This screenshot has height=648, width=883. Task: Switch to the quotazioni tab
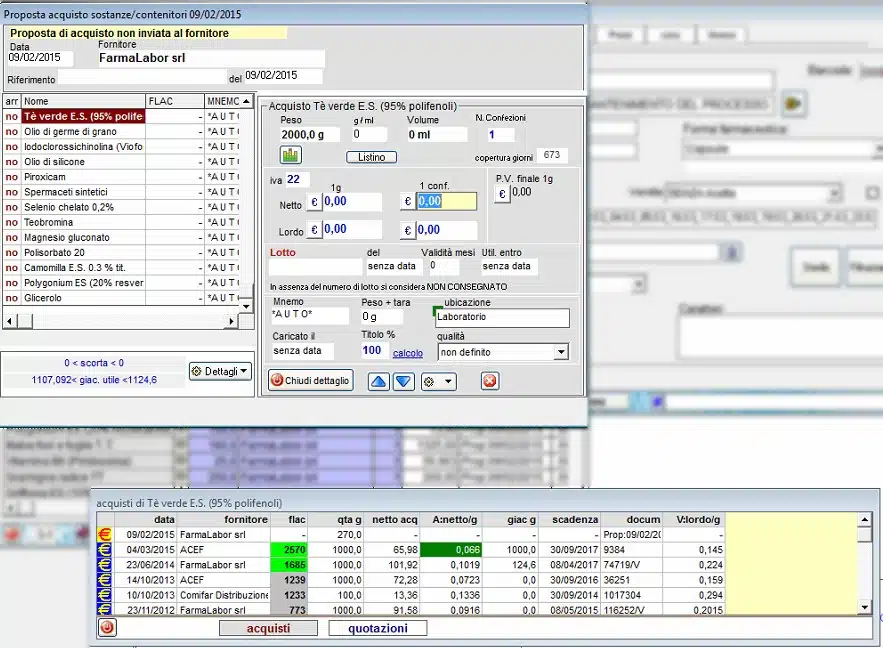377,628
